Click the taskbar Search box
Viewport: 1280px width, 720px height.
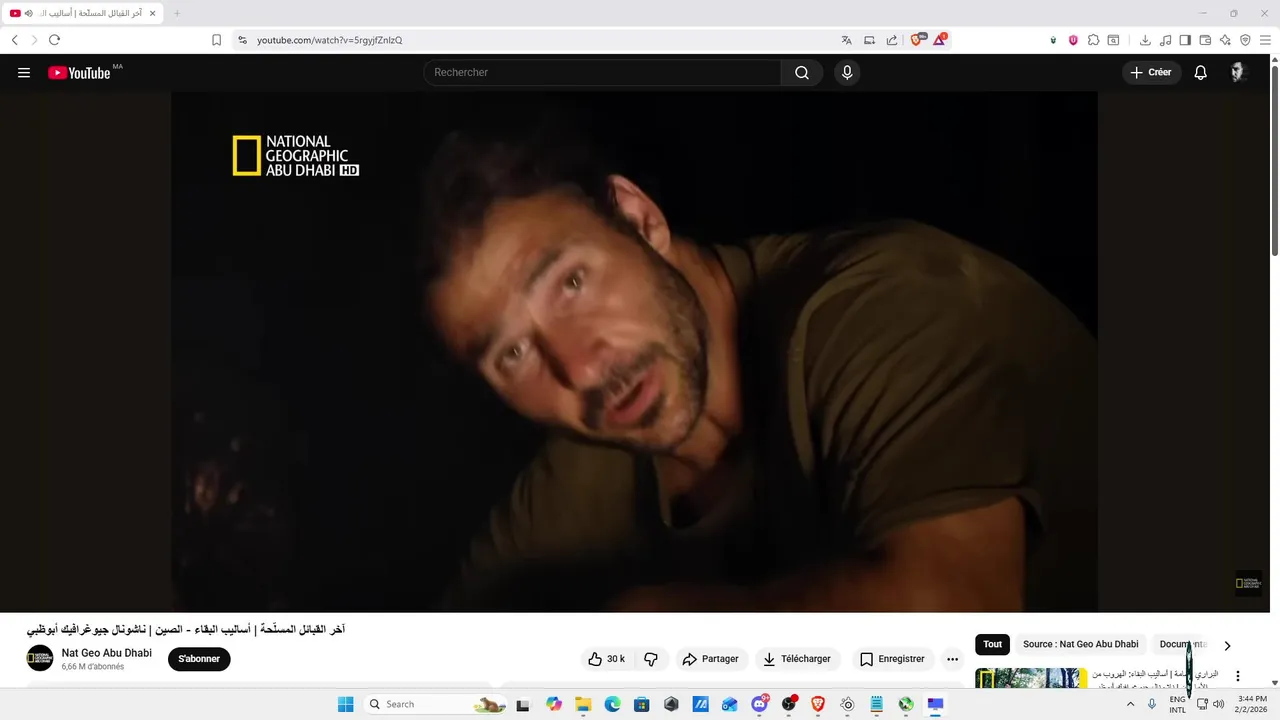point(435,704)
